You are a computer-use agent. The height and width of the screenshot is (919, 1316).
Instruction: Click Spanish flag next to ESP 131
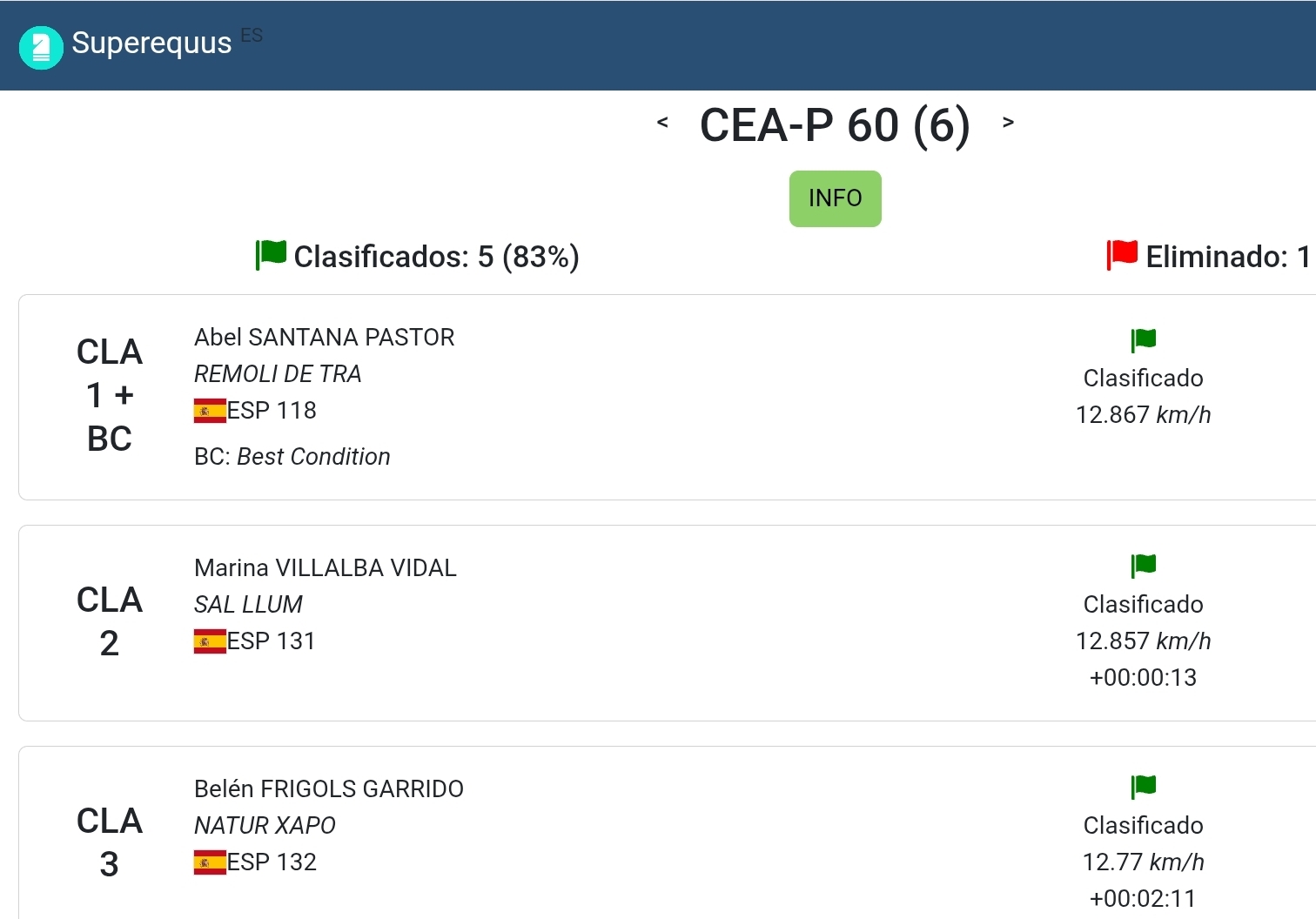tap(210, 641)
